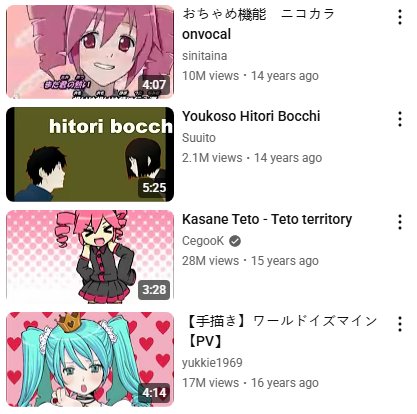
Task: Play the hitori bocchi thumbnail
Action: click(90, 154)
